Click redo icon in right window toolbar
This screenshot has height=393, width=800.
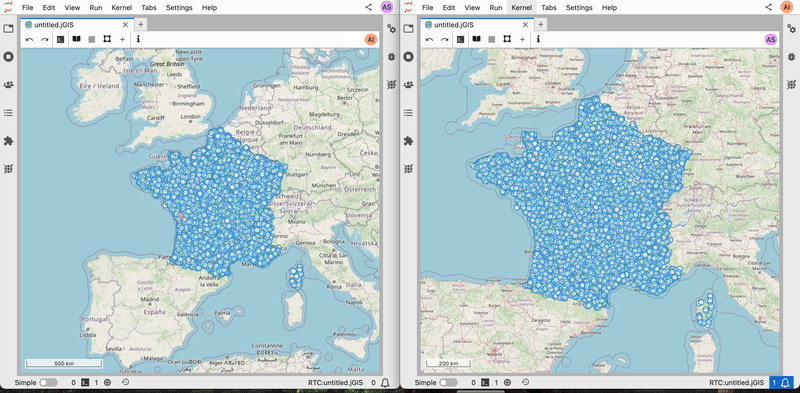point(445,39)
